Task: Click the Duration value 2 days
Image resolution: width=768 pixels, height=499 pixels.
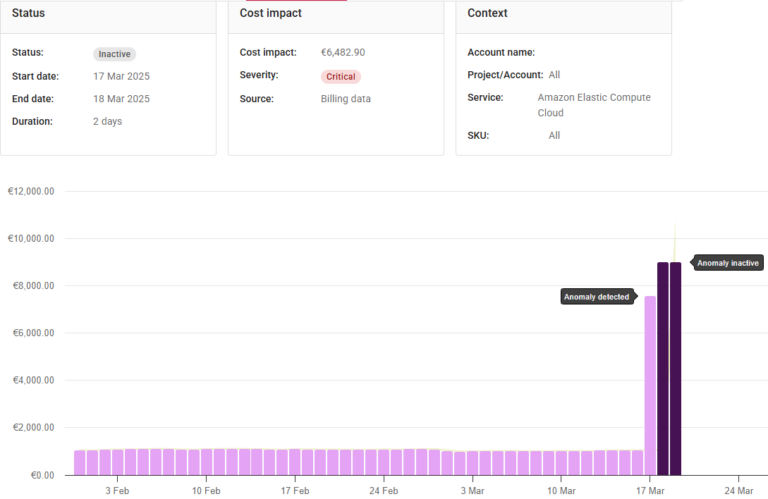Action: pyautogui.click(x=108, y=121)
